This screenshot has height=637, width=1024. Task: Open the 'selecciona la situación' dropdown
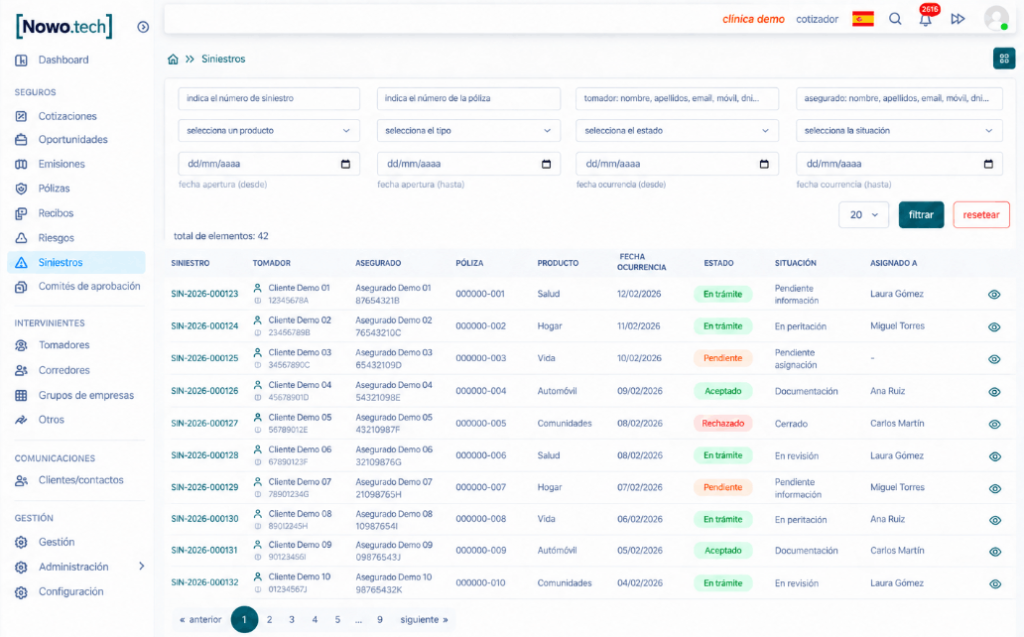tap(899, 131)
